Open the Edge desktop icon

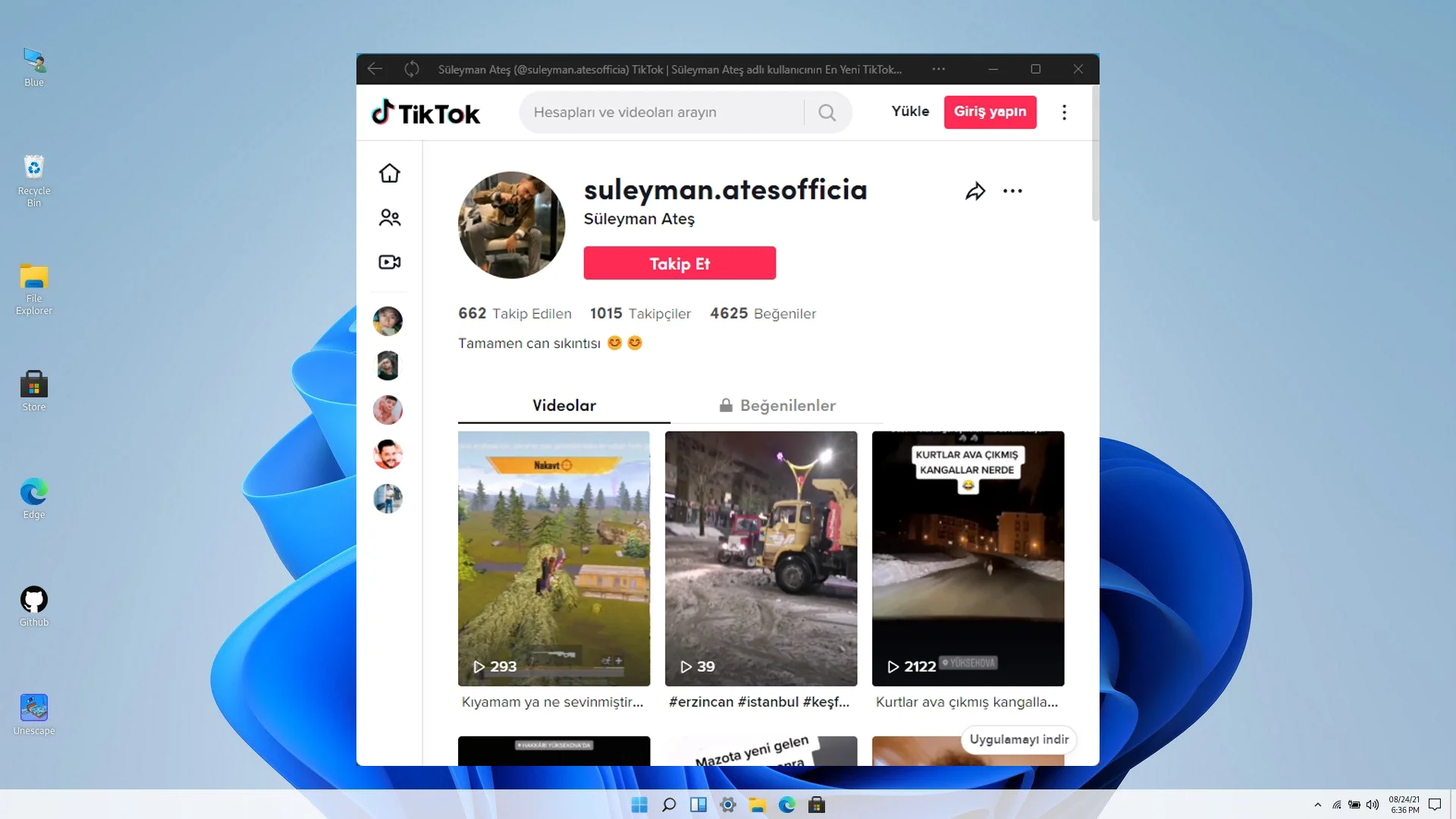pos(33,499)
